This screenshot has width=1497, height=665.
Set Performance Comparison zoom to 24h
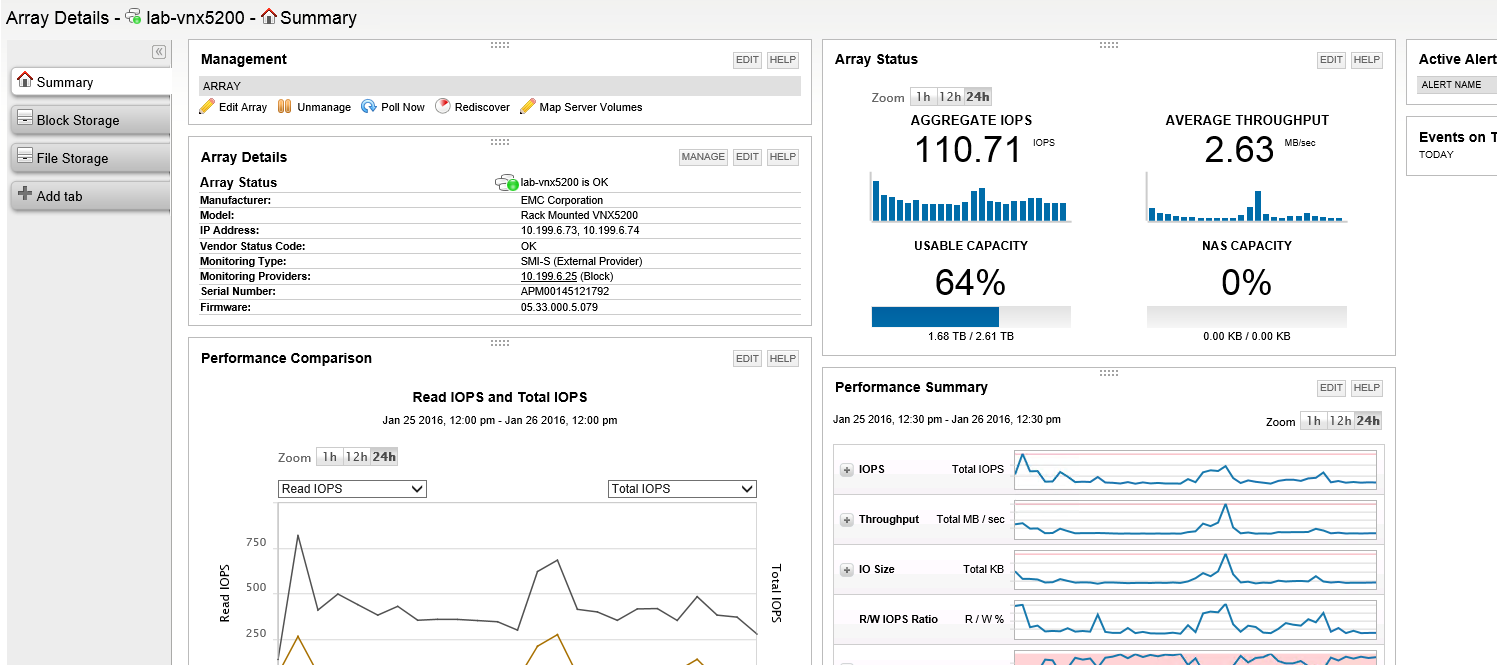pos(383,457)
